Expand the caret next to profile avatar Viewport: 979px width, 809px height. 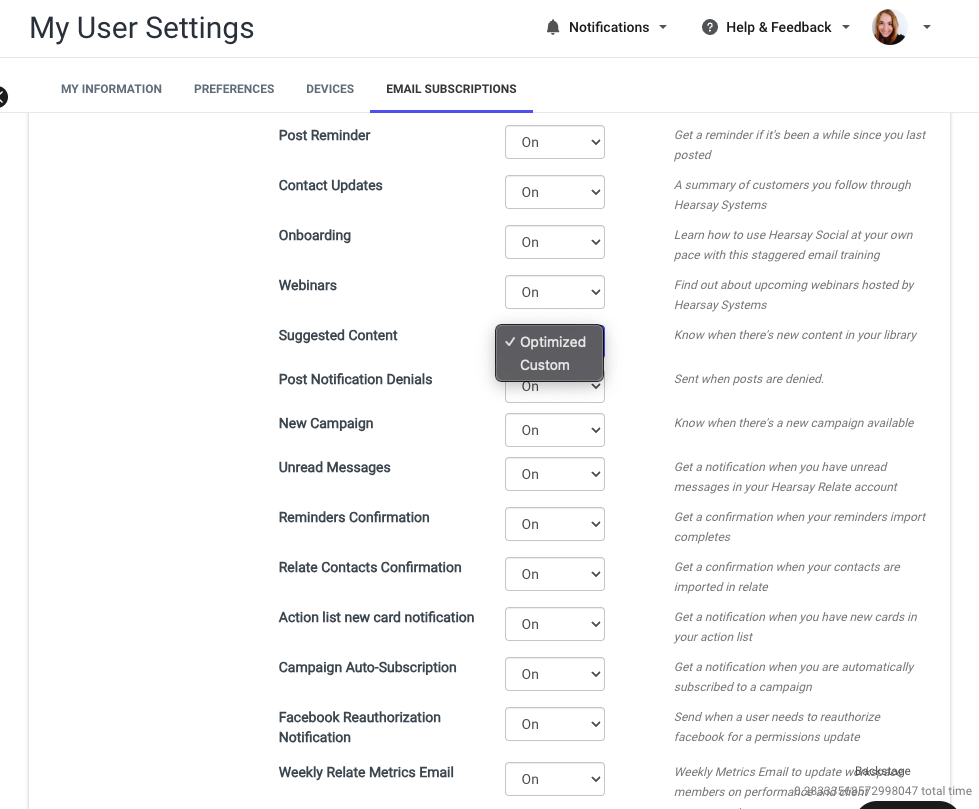[927, 27]
